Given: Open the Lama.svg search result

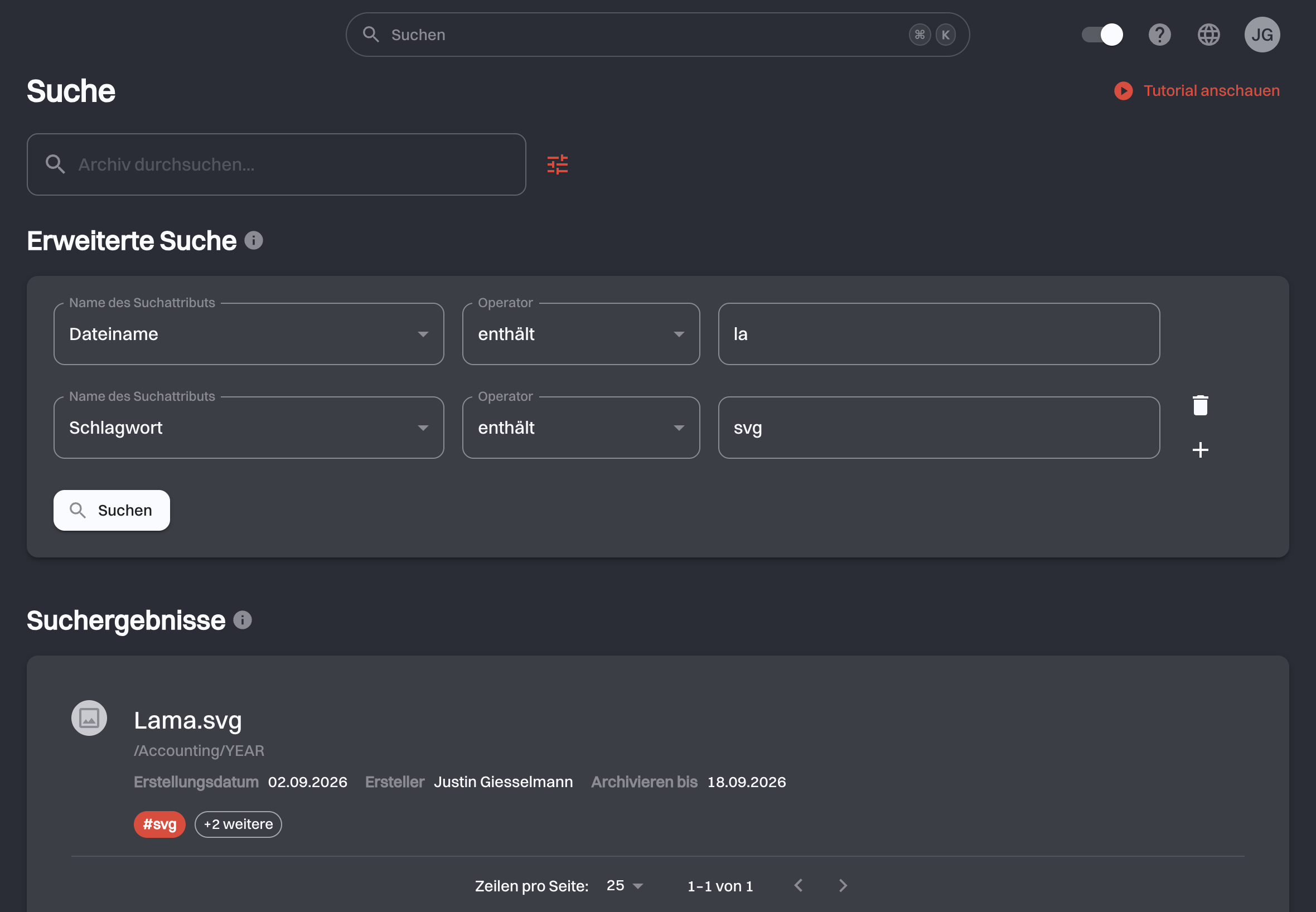Looking at the screenshot, I should [188, 720].
